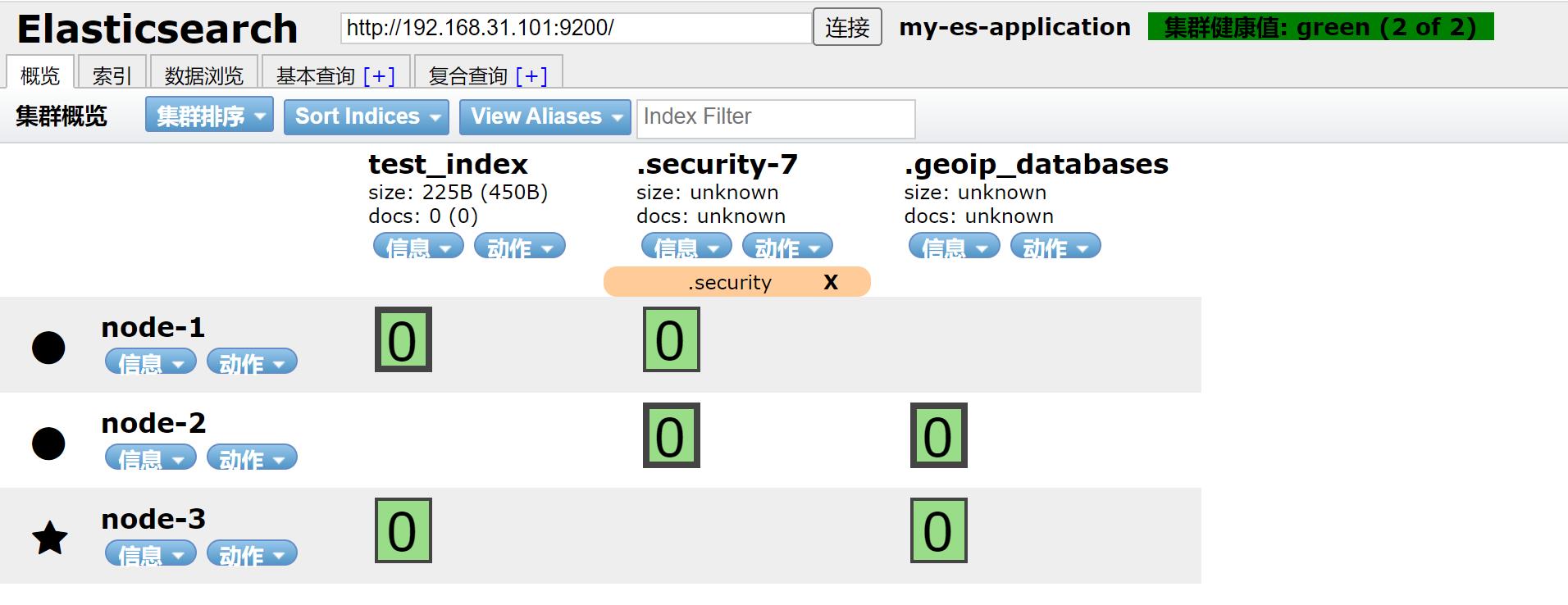Select test_index shard 0 on node-3

pos(403,530)
